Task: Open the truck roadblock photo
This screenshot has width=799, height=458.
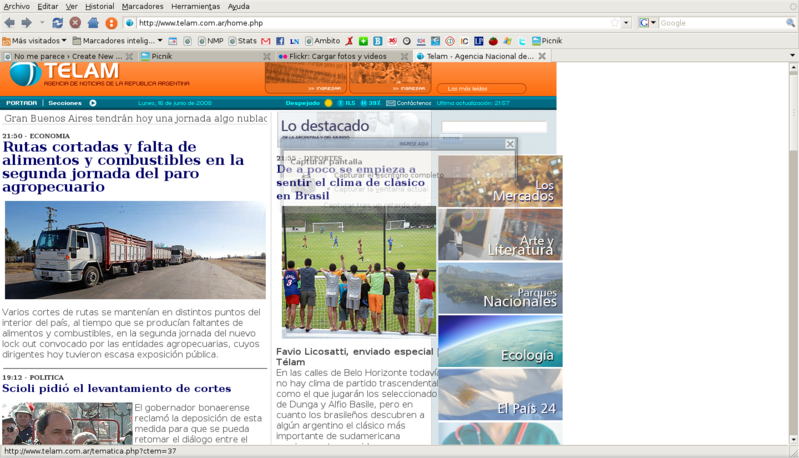Action: pyautogui.click(x=135, y=250)
